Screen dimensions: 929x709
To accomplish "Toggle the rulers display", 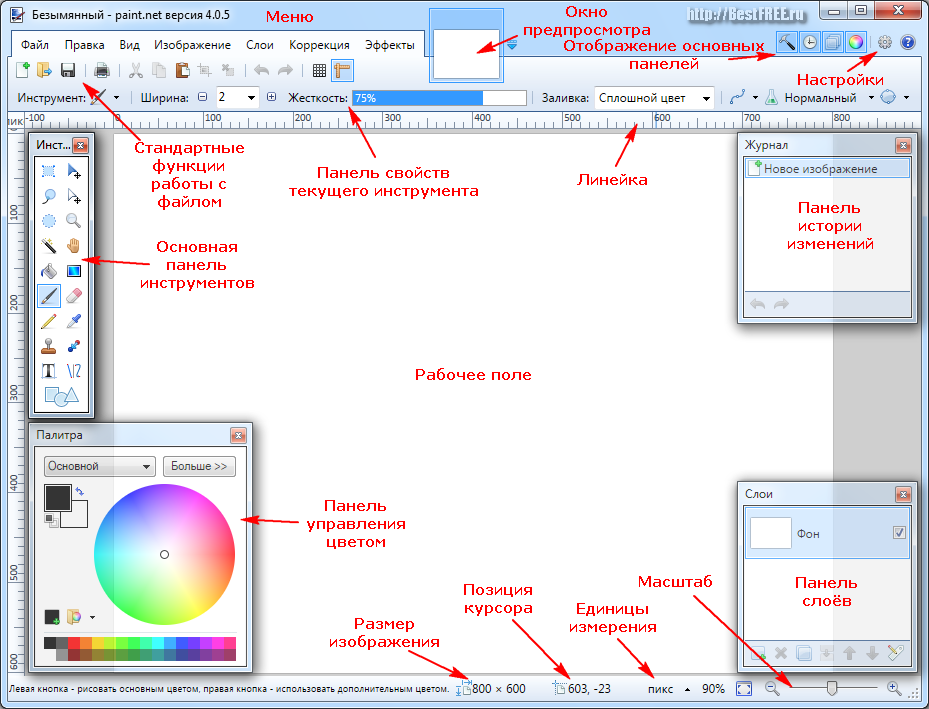I will [x=342, y=70].
